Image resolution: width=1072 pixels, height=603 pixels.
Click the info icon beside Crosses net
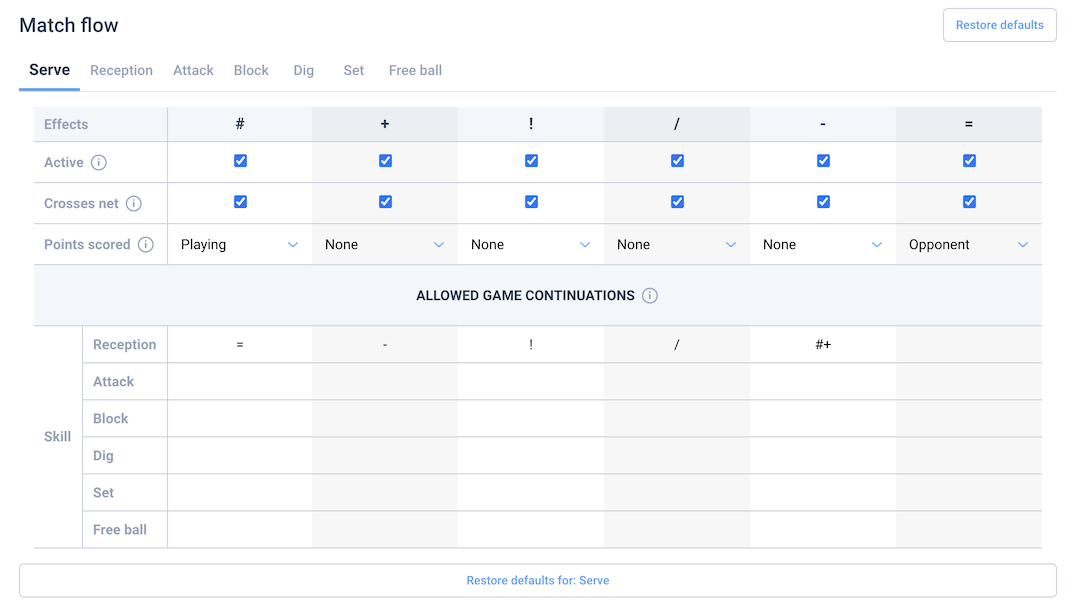(134, 203)
